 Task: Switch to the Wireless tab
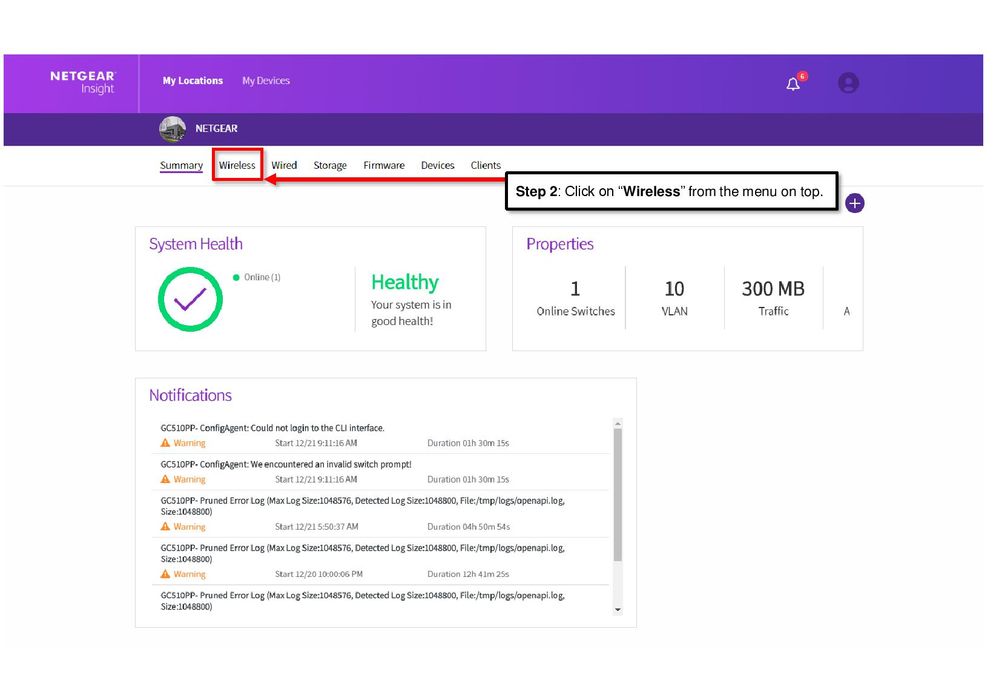(237, 165)
